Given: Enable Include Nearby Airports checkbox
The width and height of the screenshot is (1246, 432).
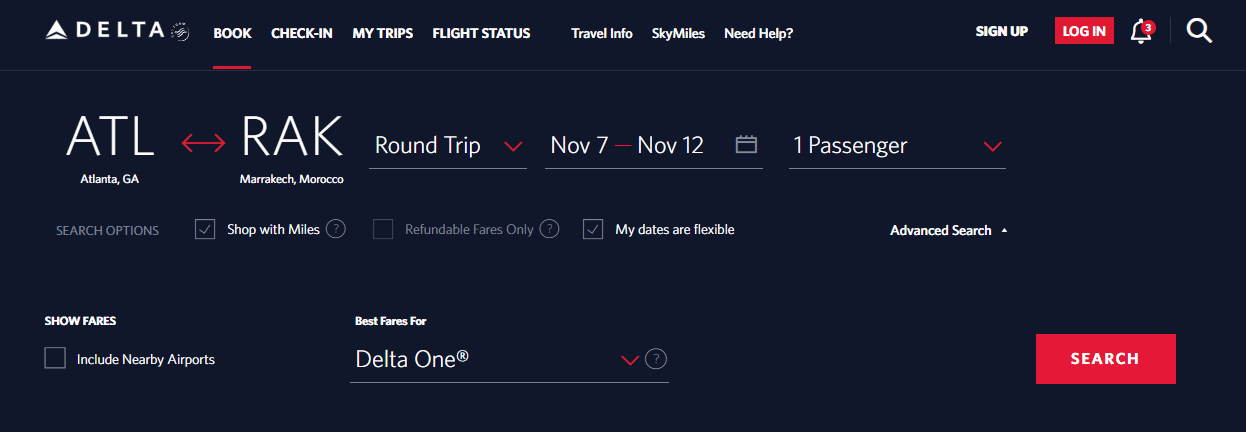Looking at the screenshot, I should [55, 358].
